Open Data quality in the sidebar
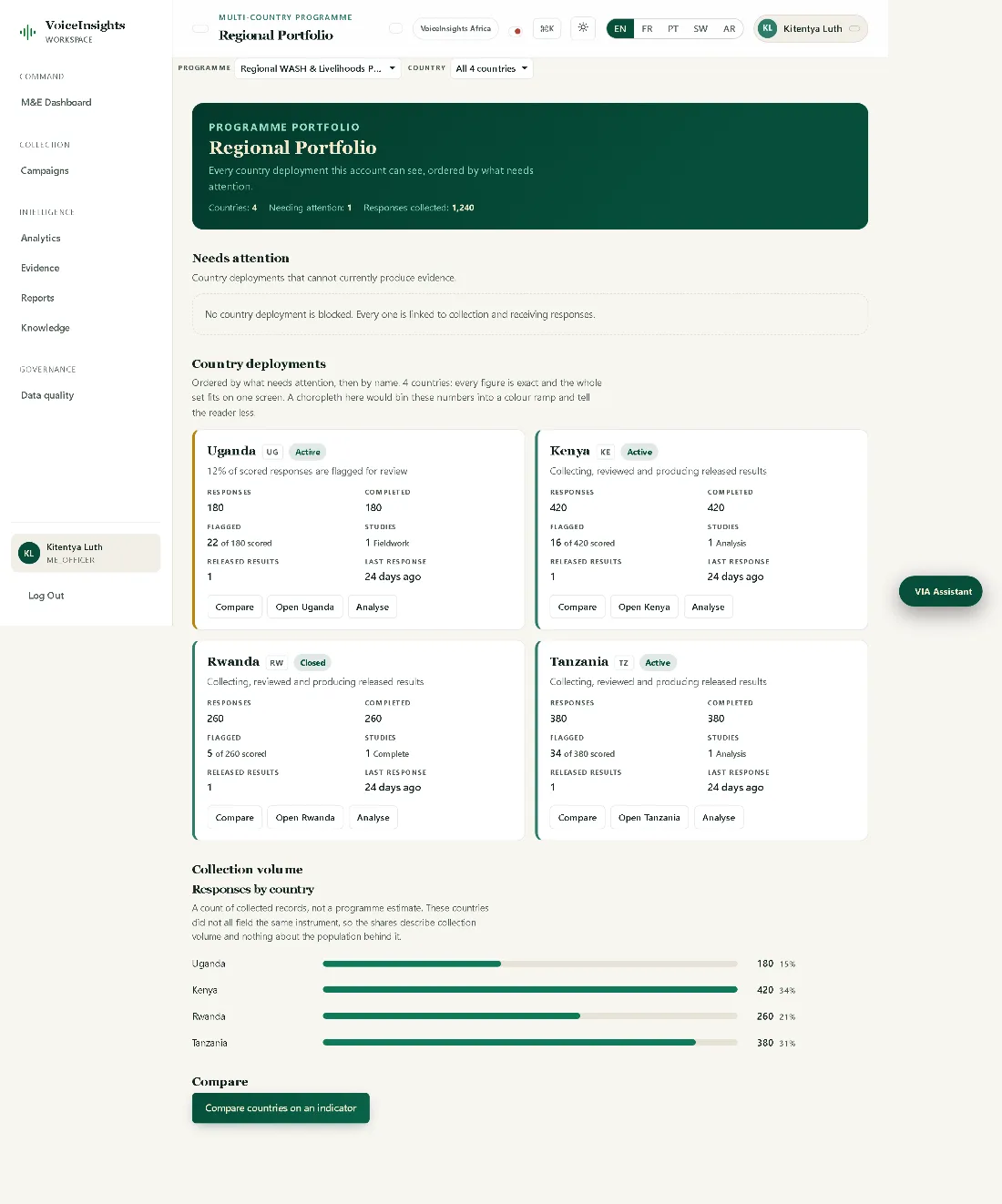Screen dimensions: 1002x1204 click(x=47, y=395)
